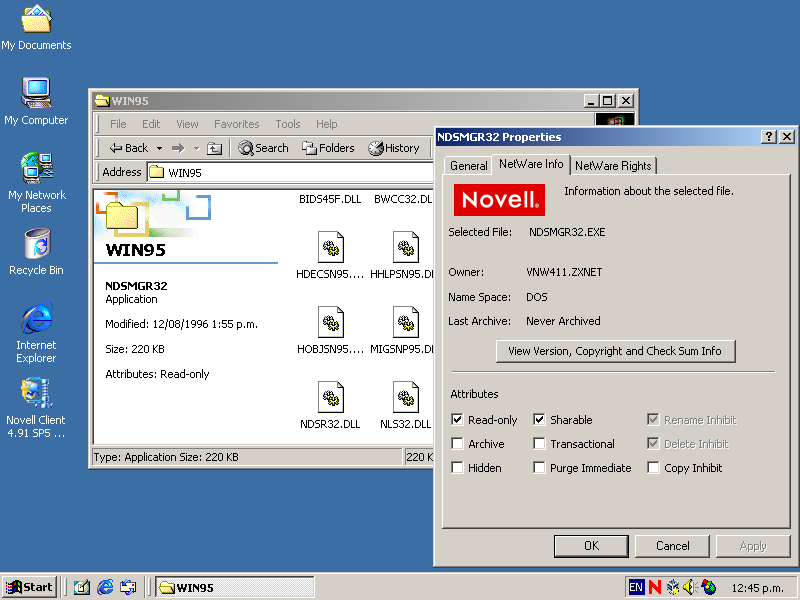Open the Search pane in WIN95 window

[263, 148]
